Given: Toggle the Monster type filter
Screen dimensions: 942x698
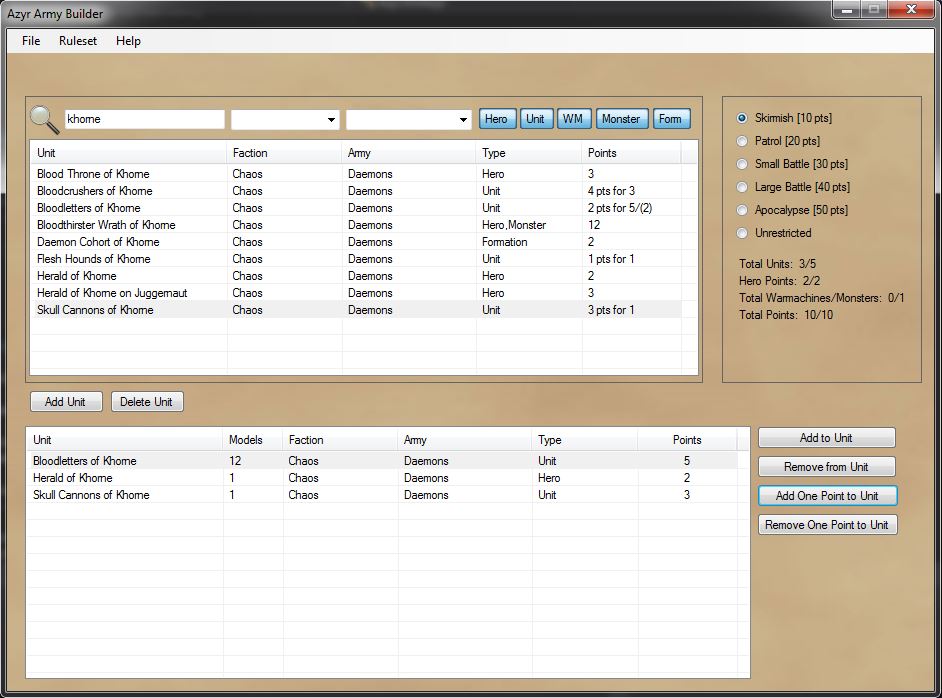Looking at the screenshot, I should coord(621,119).
